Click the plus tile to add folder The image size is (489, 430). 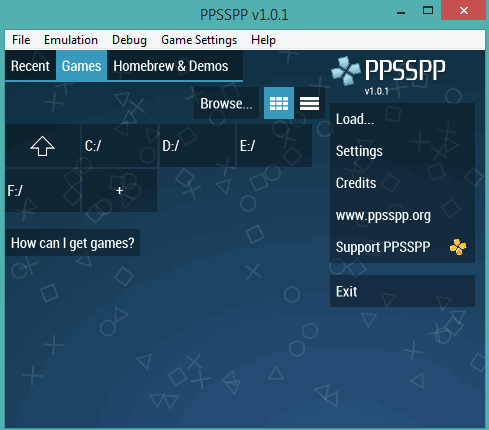coord(120,190)
